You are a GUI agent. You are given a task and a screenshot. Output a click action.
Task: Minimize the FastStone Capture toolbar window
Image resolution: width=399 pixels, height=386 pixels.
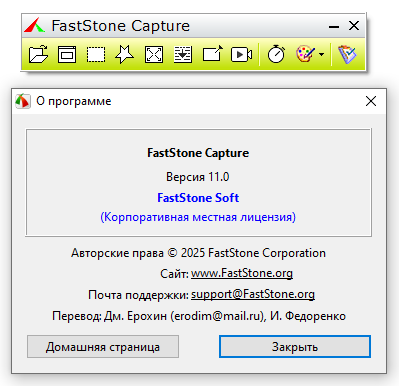click(334, 26)
